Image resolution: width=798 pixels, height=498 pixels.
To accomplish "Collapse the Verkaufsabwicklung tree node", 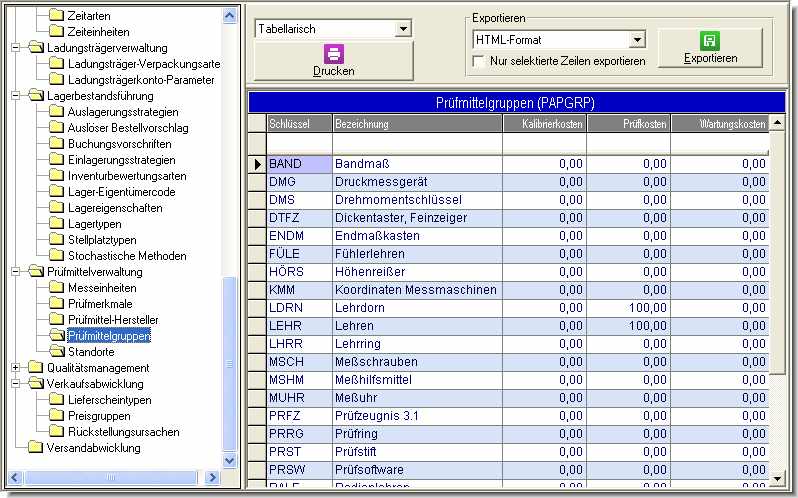I will [16, 384].
